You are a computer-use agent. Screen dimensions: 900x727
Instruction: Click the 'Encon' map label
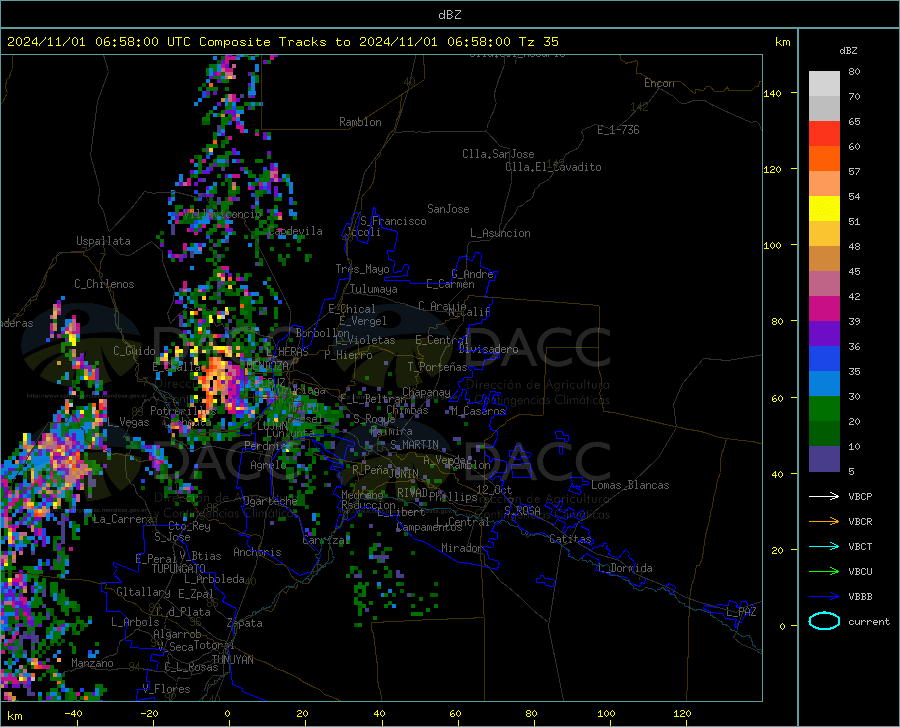tap(659, 83)
